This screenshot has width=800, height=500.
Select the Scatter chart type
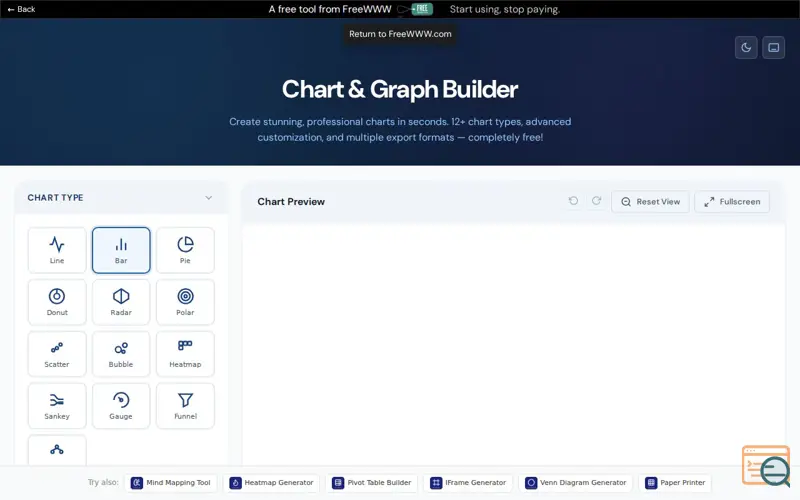[x=57, y=354]
